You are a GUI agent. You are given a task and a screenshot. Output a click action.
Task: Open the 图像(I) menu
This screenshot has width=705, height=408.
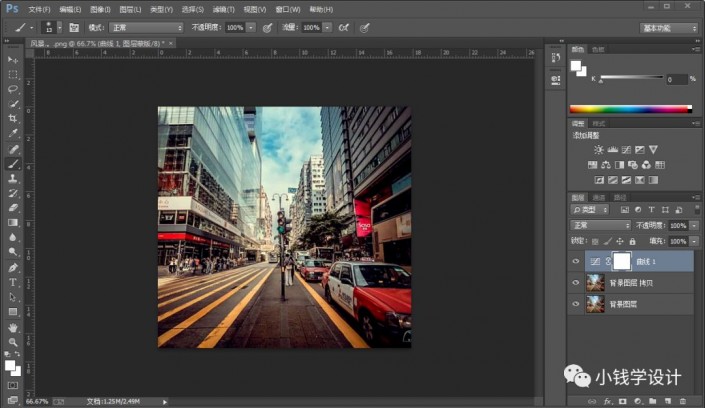pyautogui.click(x=100, y=9)
